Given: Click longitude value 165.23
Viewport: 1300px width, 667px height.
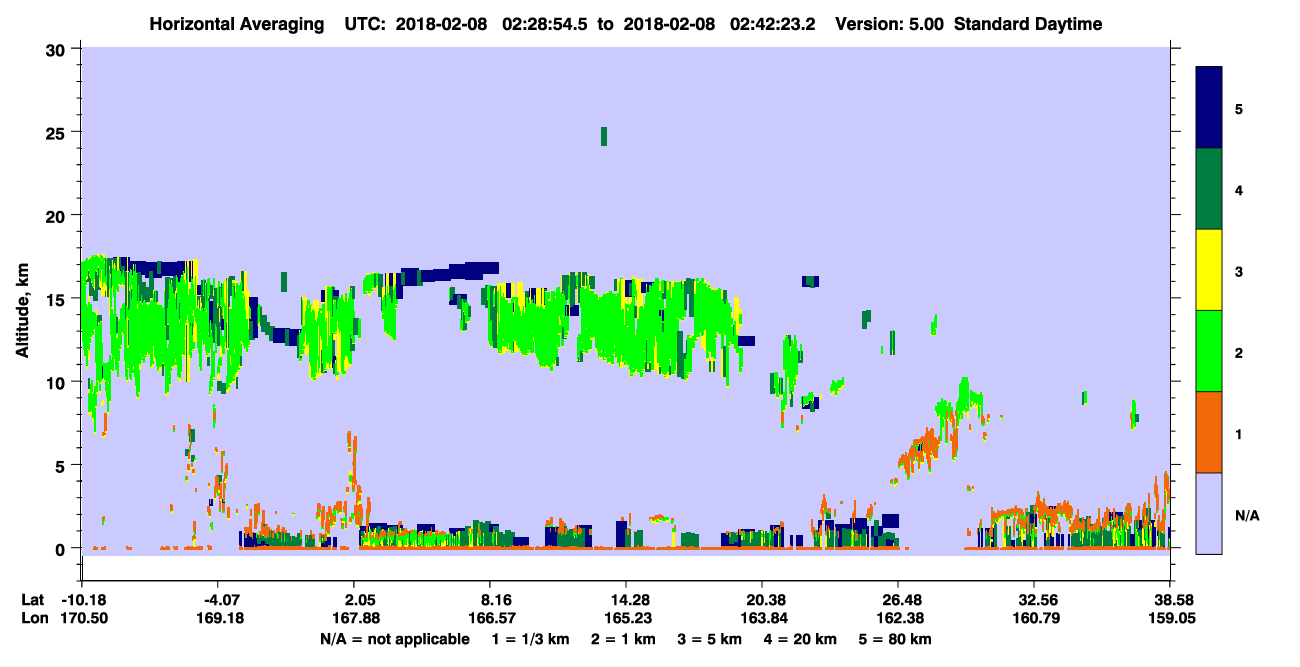Looking at the screenshot, I should click(x=626, y=618).
